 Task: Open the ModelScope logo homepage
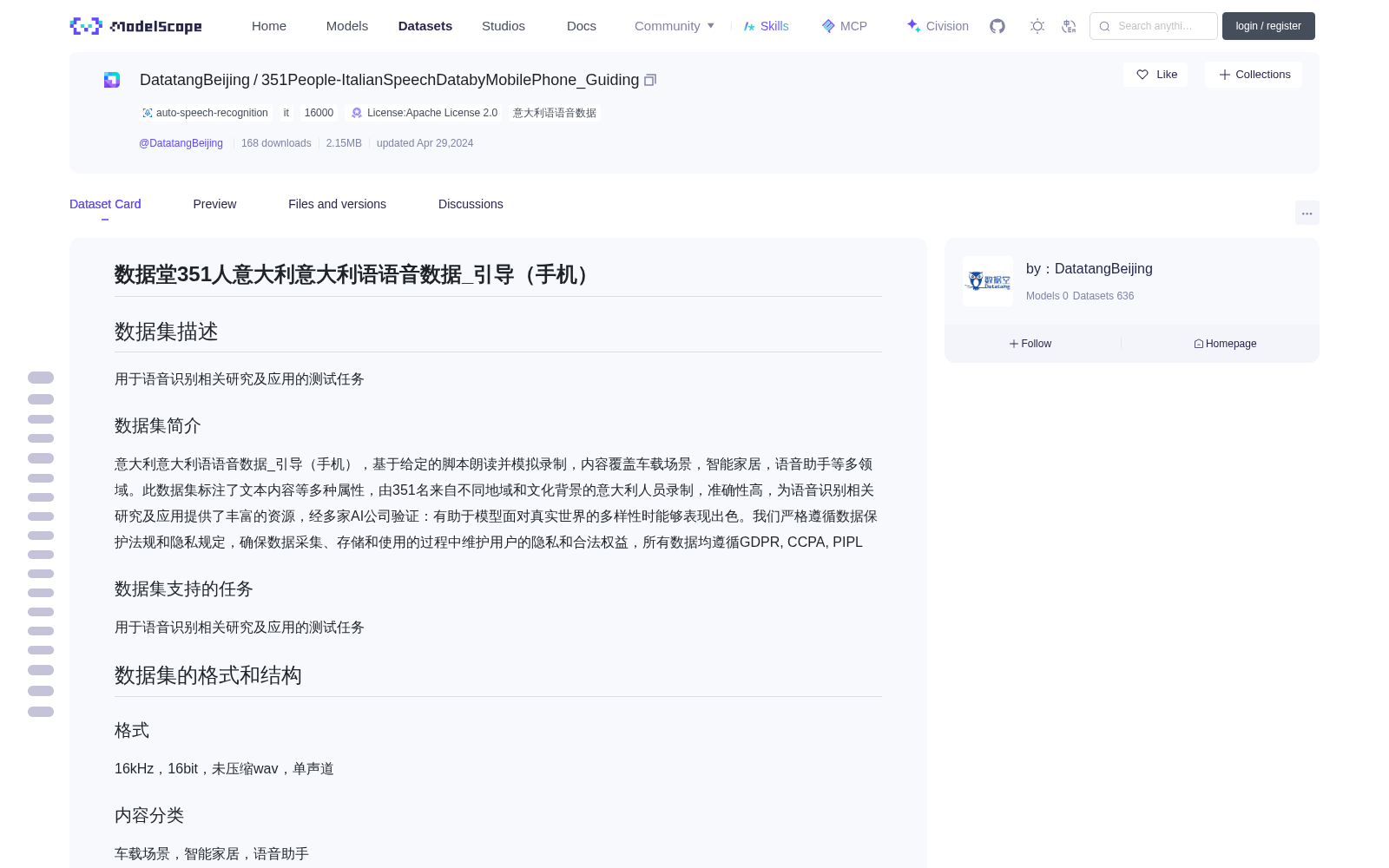point(135,26)
